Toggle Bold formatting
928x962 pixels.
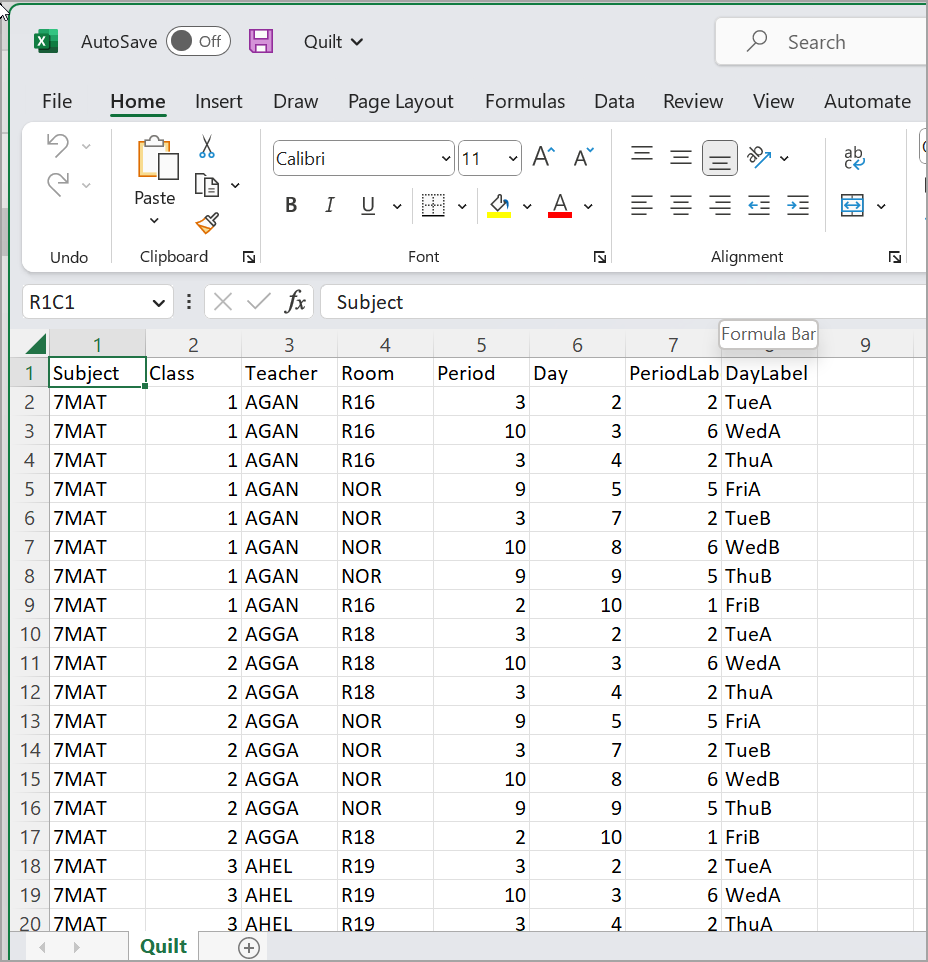tap(291, 206)
